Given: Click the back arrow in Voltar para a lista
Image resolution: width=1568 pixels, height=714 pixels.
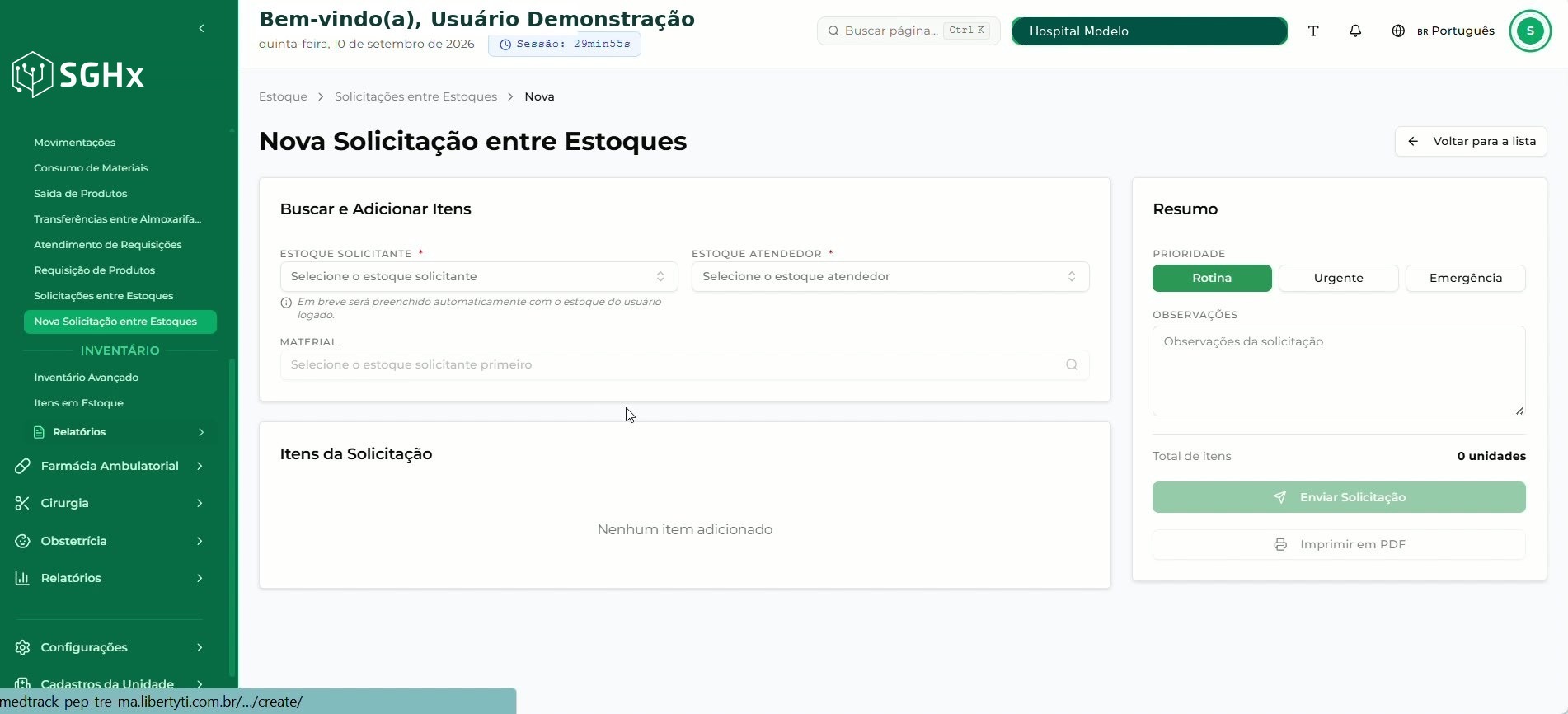Looking at the screenshot, I should point(1413,141).
